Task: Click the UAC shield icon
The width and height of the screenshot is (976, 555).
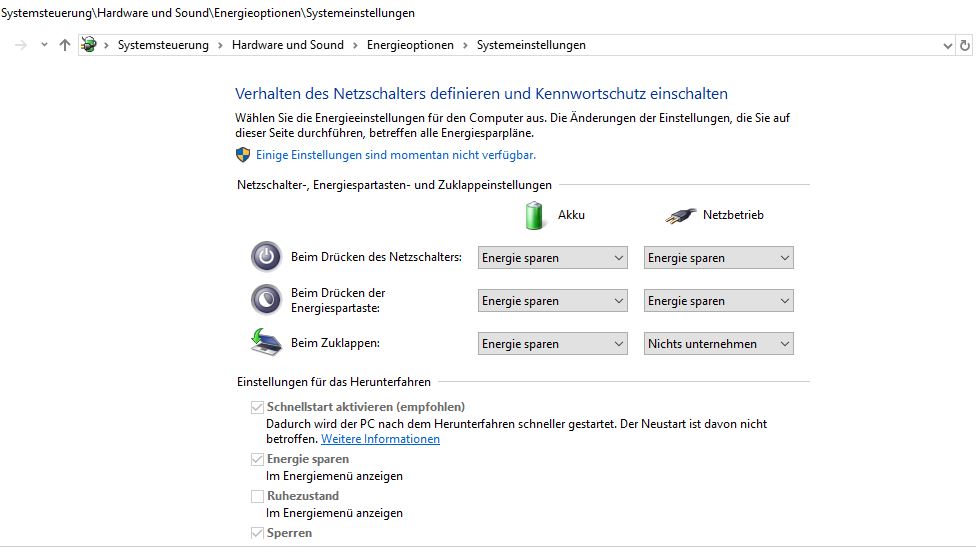Action: [x=243, y=155]
